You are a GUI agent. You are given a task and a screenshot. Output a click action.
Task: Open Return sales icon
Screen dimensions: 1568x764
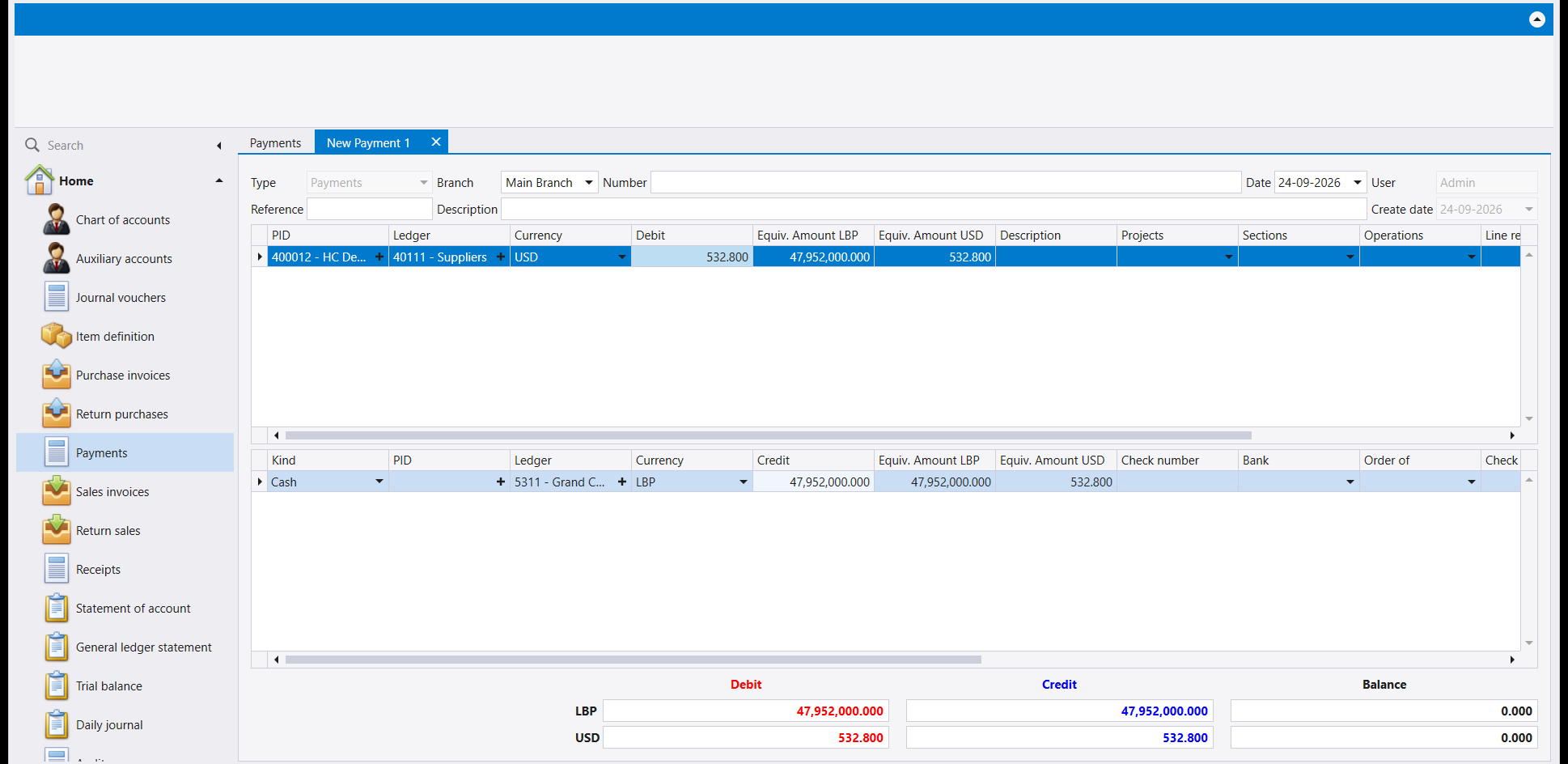tap(56, 530)
